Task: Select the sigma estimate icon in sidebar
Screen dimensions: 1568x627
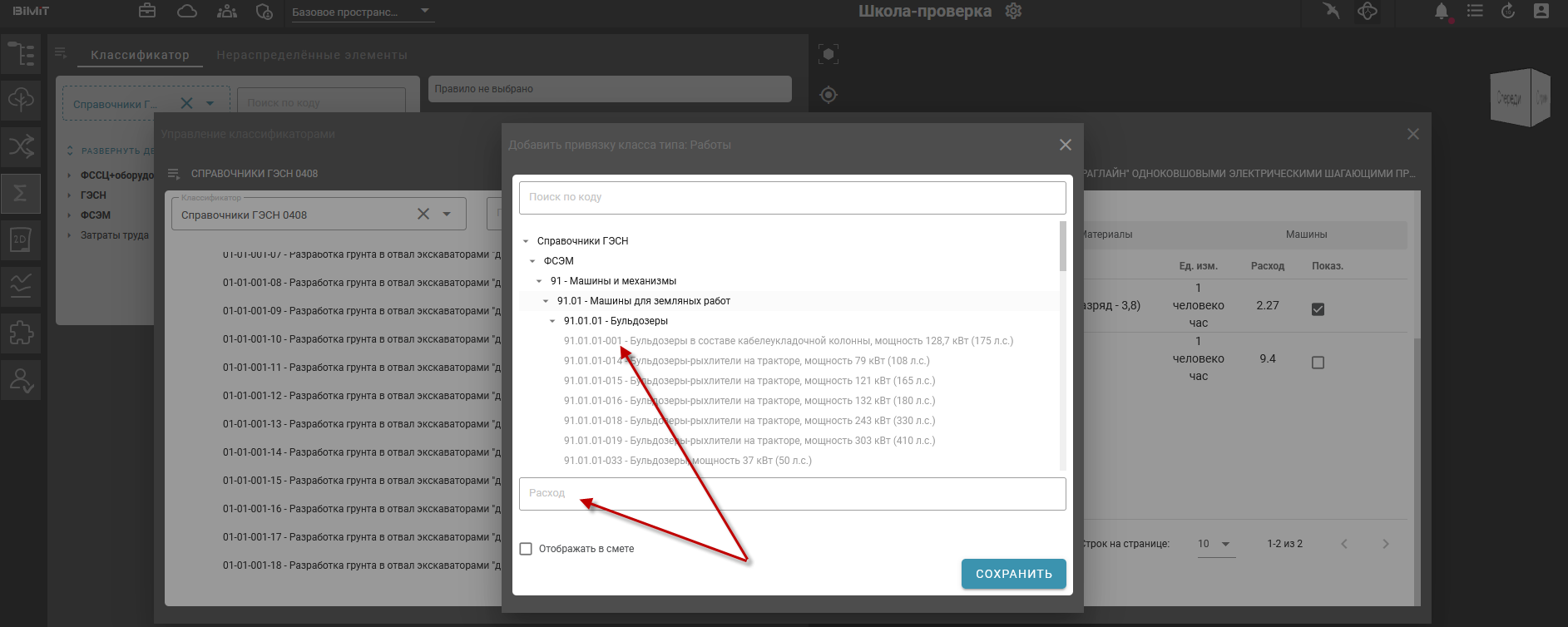Action: (21, 193)
